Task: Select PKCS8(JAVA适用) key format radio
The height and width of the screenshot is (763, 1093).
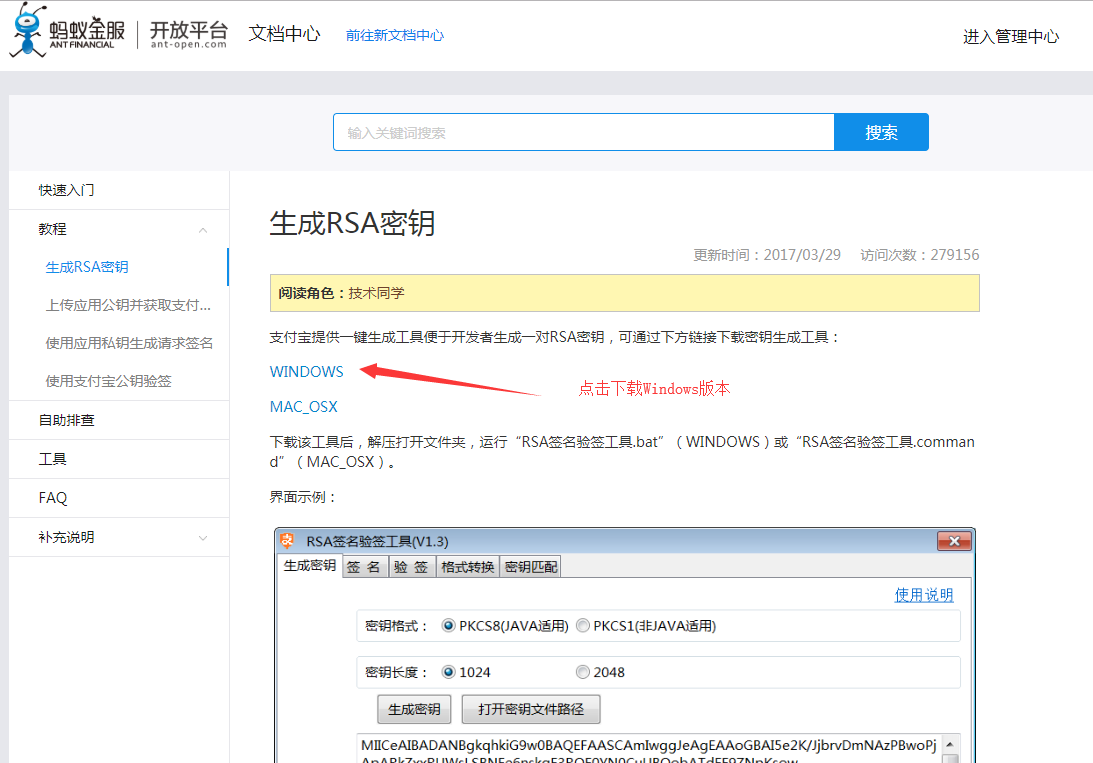Action: point(448,626)
